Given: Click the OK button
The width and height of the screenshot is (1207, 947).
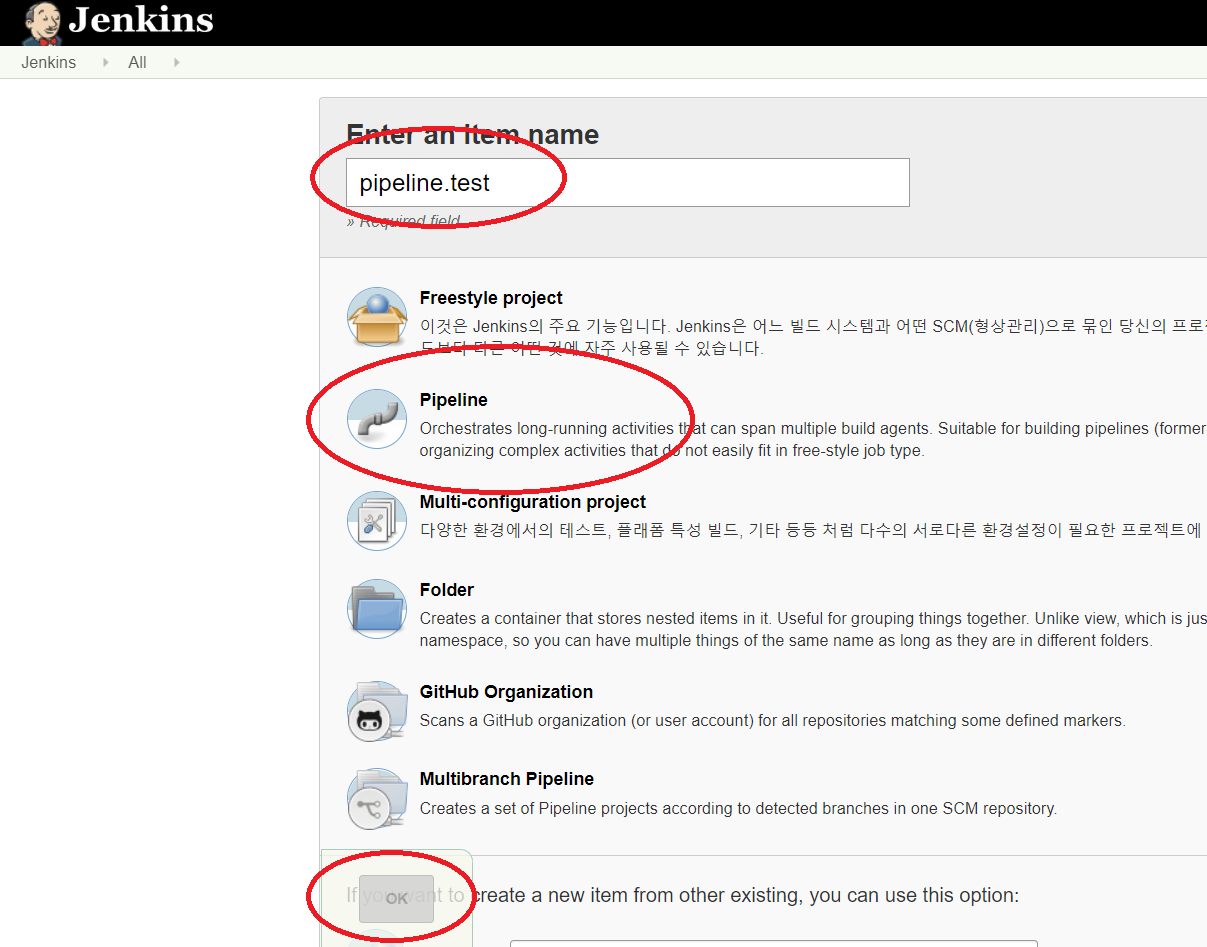Looking at the screenshot, I should click(396, 898).
